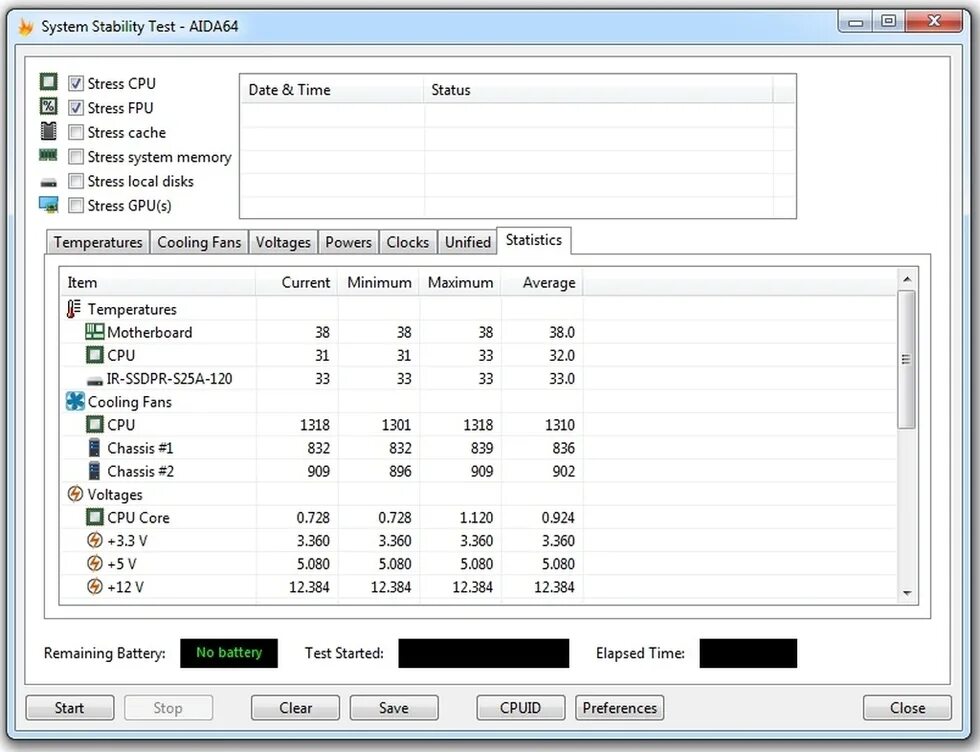Click the IR-SSDPR-S25A-120 drive icon
This screenshot has height=752, width=980.
94,380
